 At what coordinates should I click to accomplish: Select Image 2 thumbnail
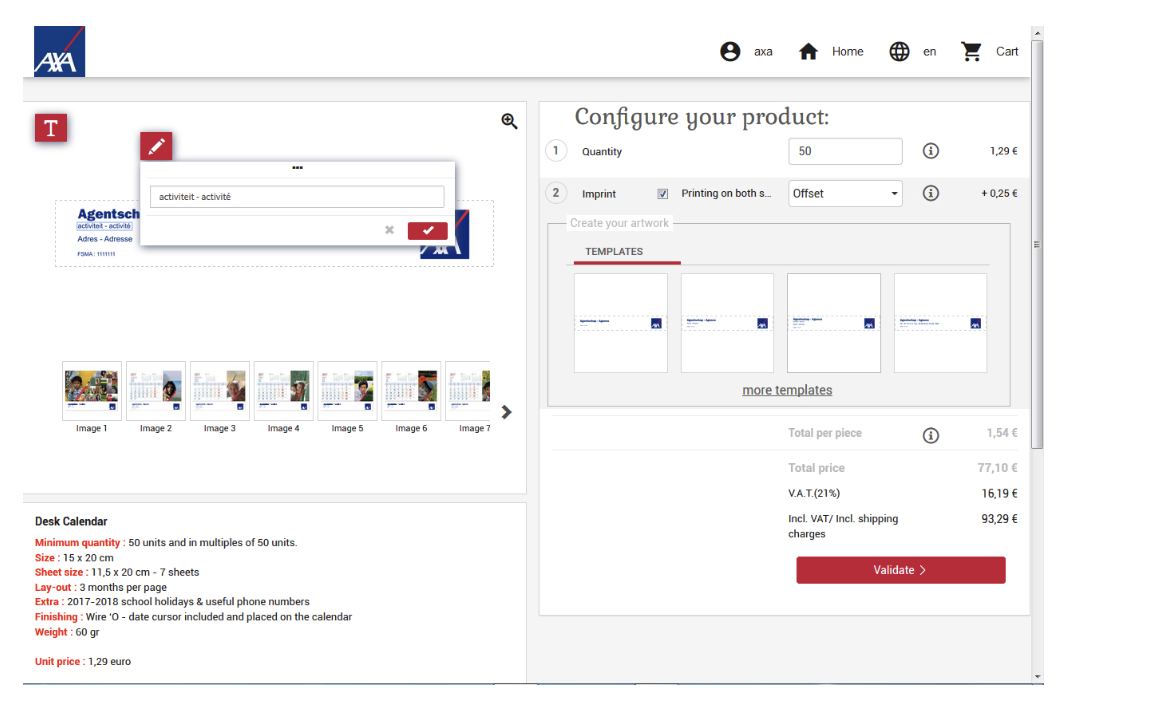tap(156, 391)
